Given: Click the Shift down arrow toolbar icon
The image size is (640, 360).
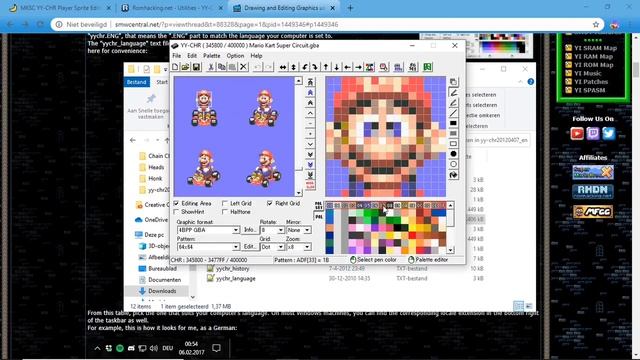Looking at the screenshot, I should point(337,67).
